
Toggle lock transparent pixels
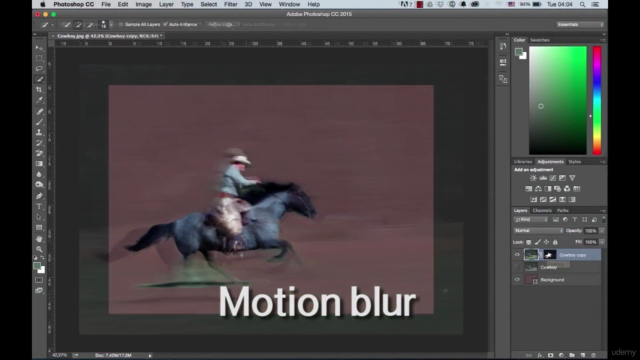[x=529, y=242]
